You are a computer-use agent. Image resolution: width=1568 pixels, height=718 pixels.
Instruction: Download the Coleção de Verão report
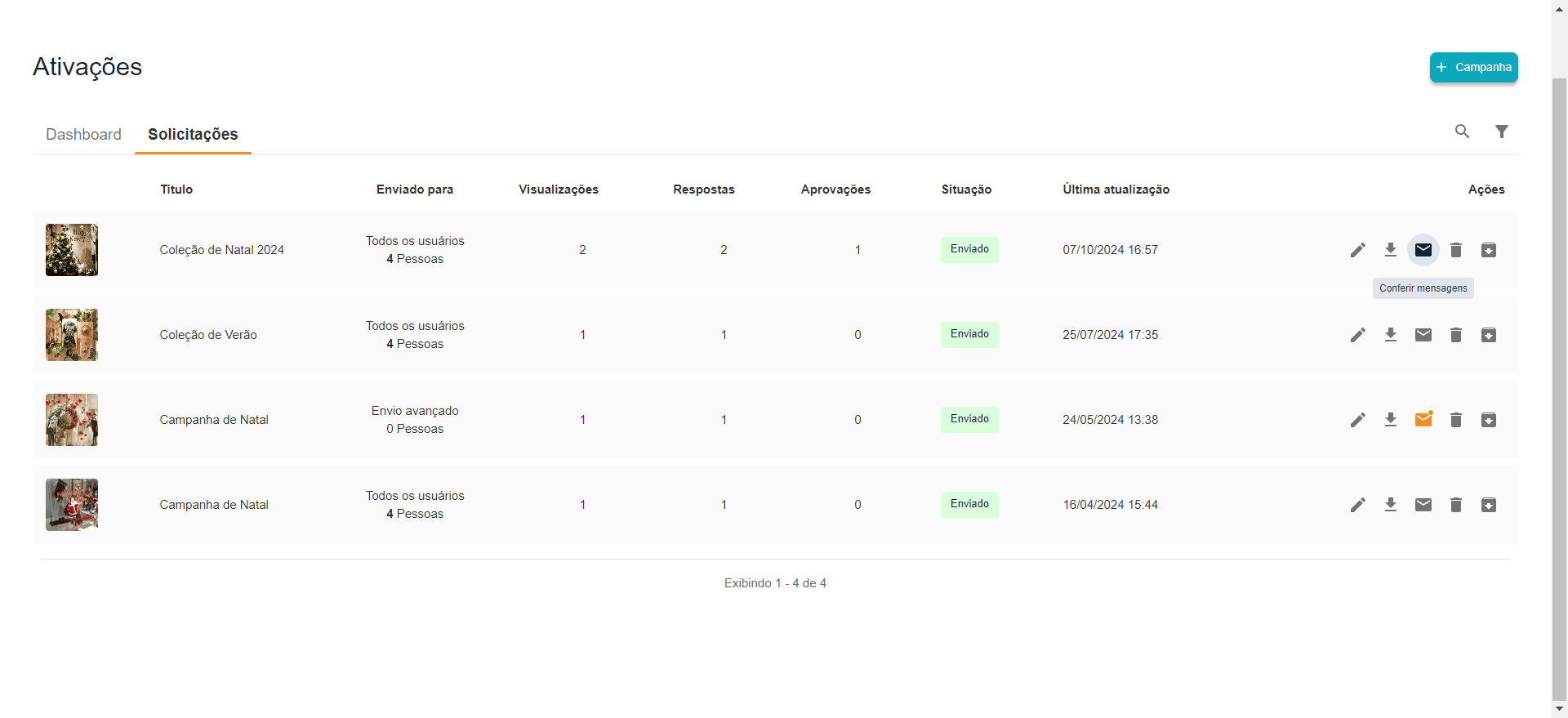pyautogui.click(x=1391, y=335)
